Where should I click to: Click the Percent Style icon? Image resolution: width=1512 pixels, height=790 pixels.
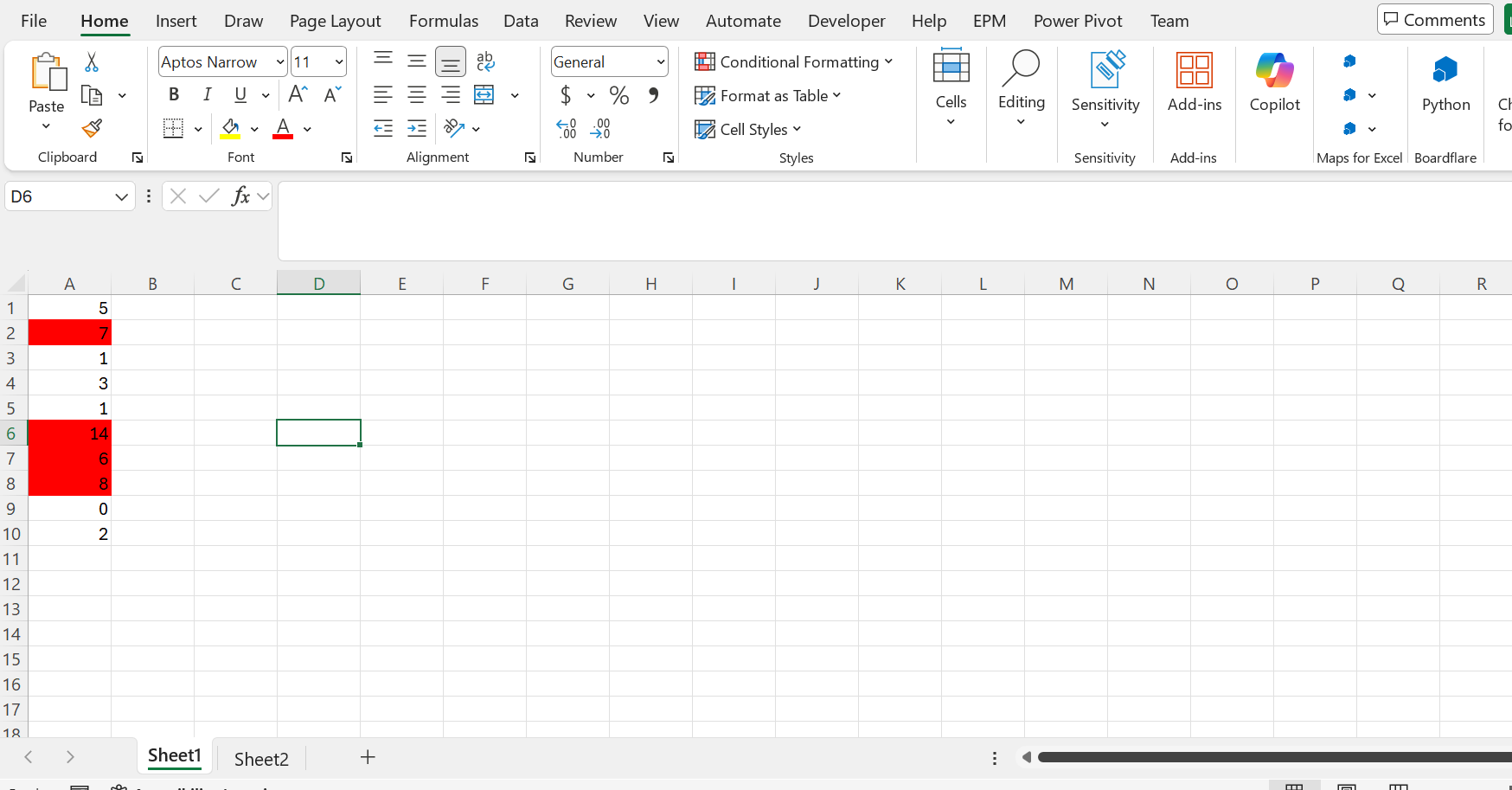coord(619,95)
